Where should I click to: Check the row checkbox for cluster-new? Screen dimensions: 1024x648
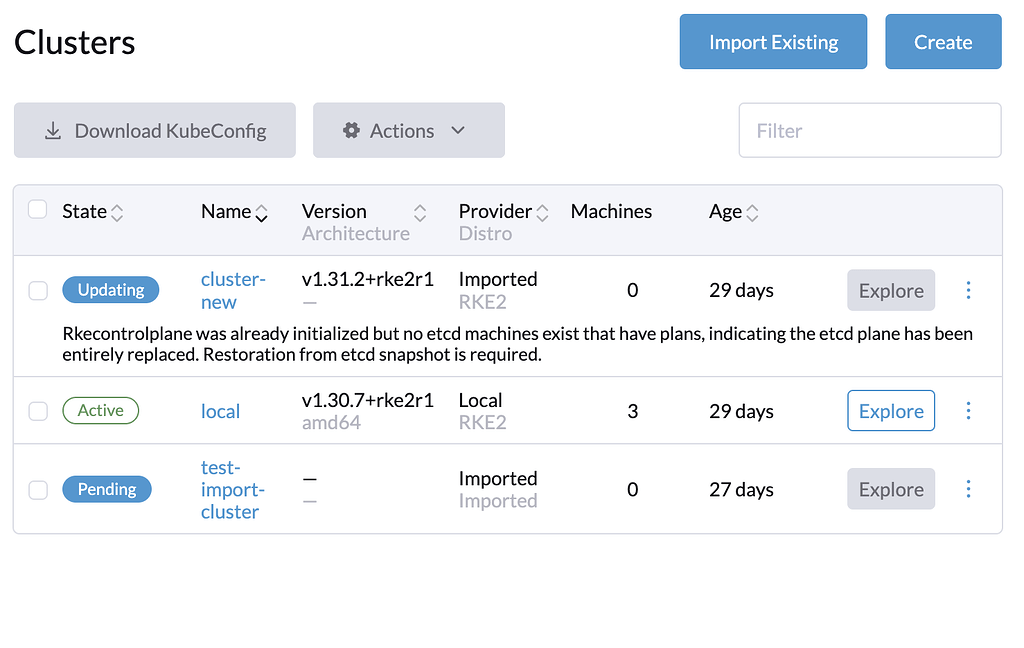pyautogui.click(x=37, y=290)
